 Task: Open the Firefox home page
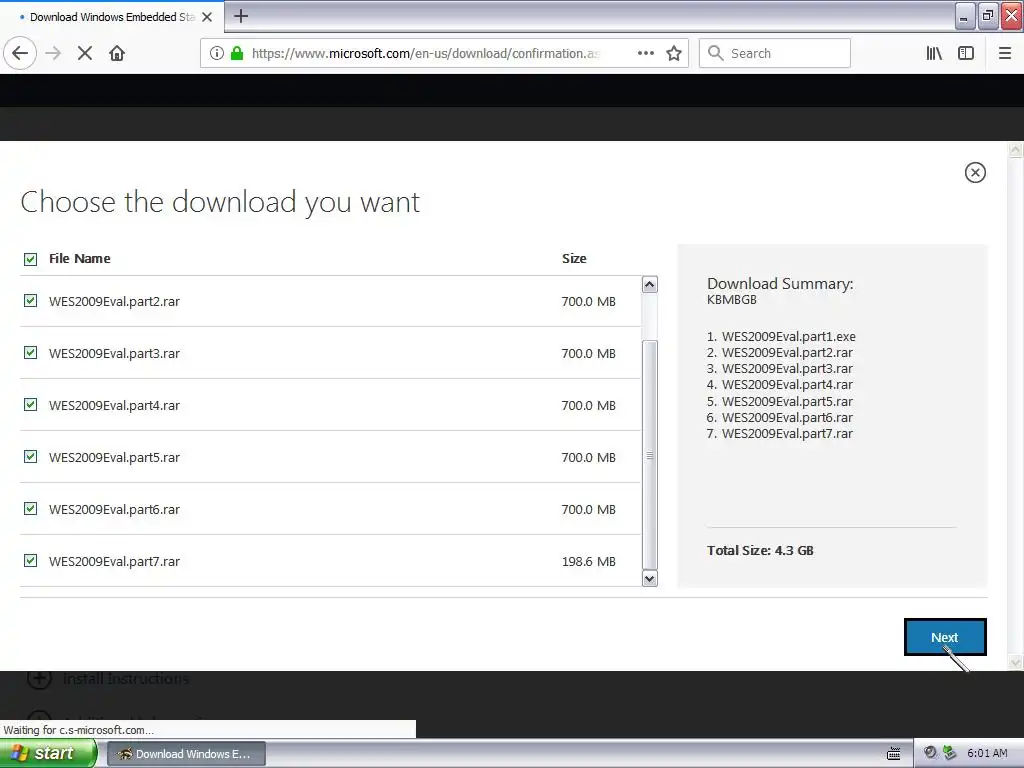(x=117, y=53)
